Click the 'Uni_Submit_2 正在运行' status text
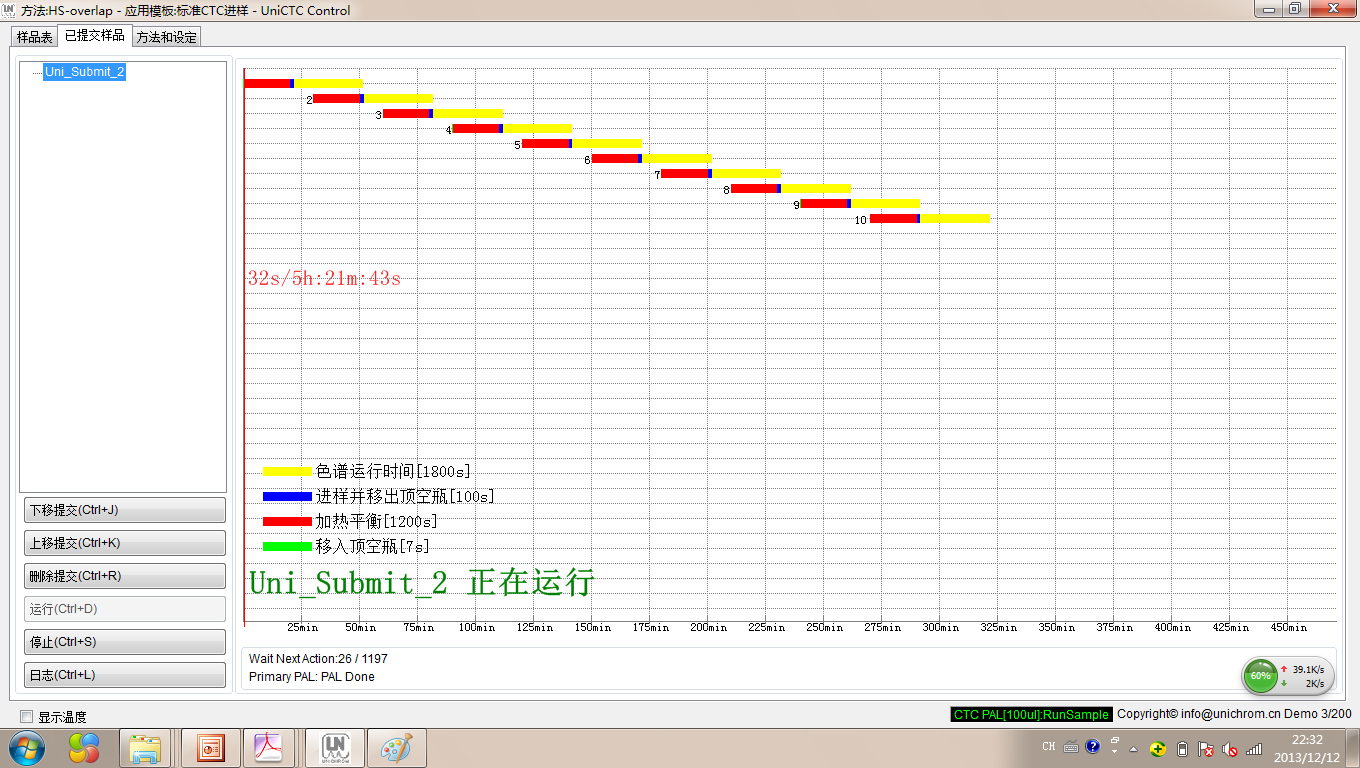The height and width of the screenshot is (768, 1360). point(421,582)
